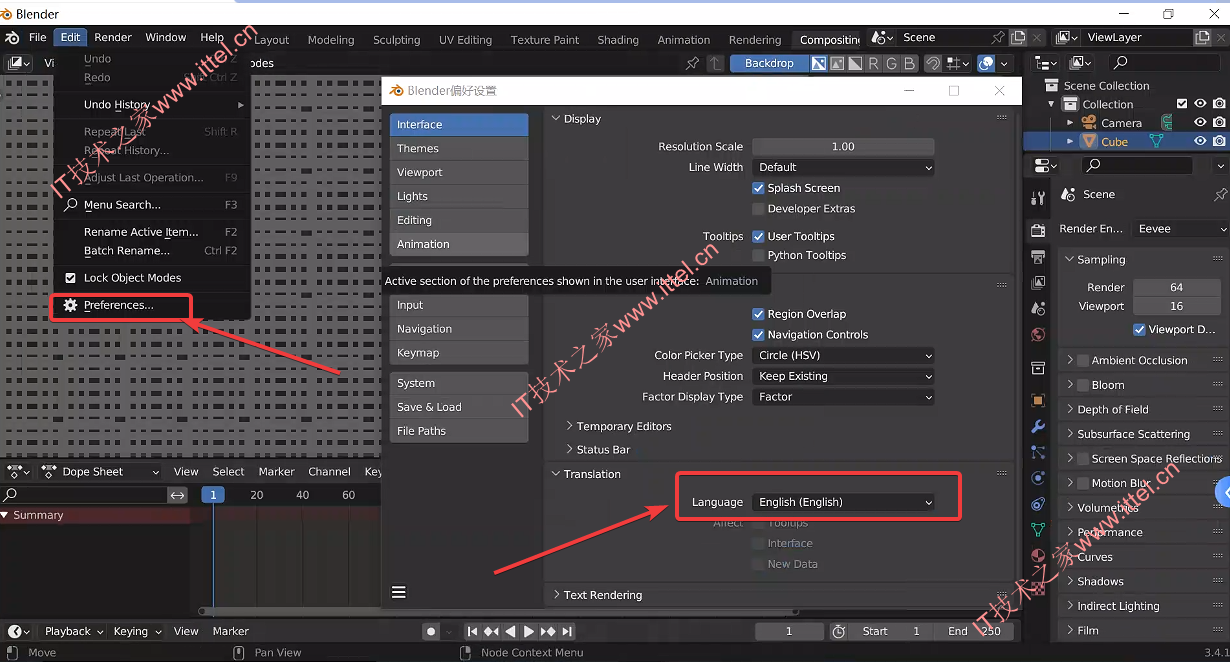This screenshot has height=662, width=1230.
Task: Toggle the Backdrop button
Action: pos(769,63)
